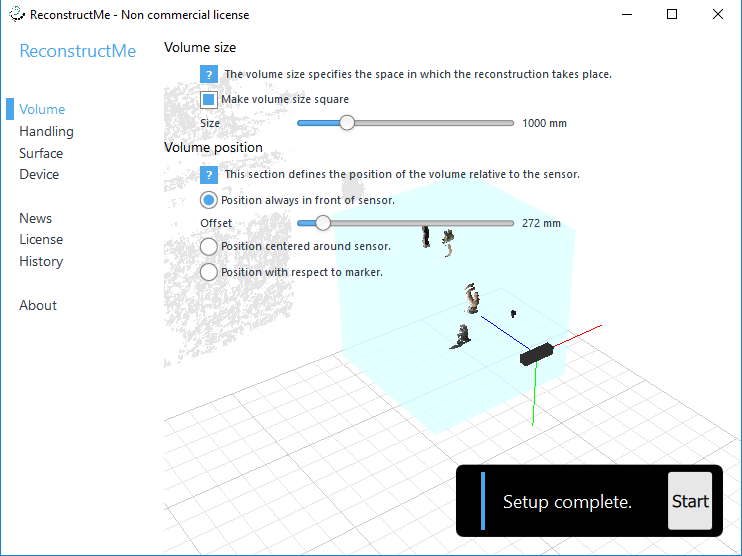Viewport: 742px width, 556px height.
Task: Toggle Make volume size square checkbox
Action: tap(209, 100)
